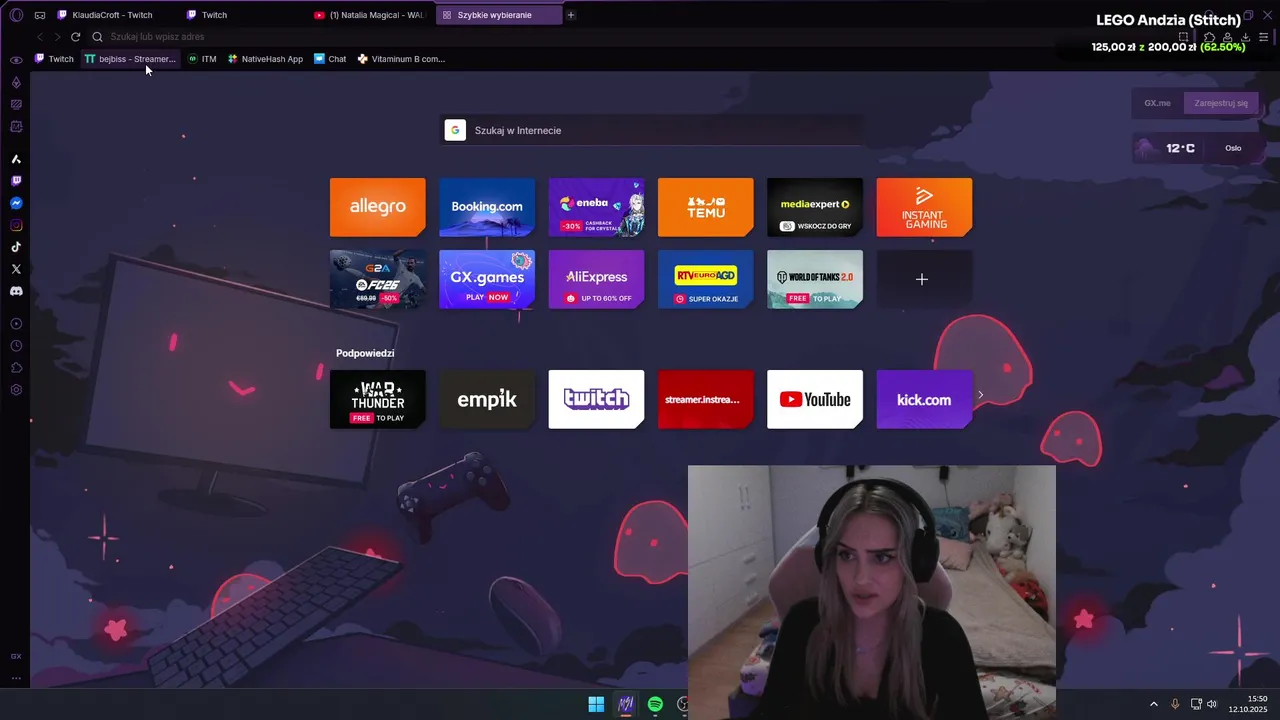This screenshot has height=720, width=1280.
Task: Open the Booking.com speed dial tile
Action: pos(487,207)
